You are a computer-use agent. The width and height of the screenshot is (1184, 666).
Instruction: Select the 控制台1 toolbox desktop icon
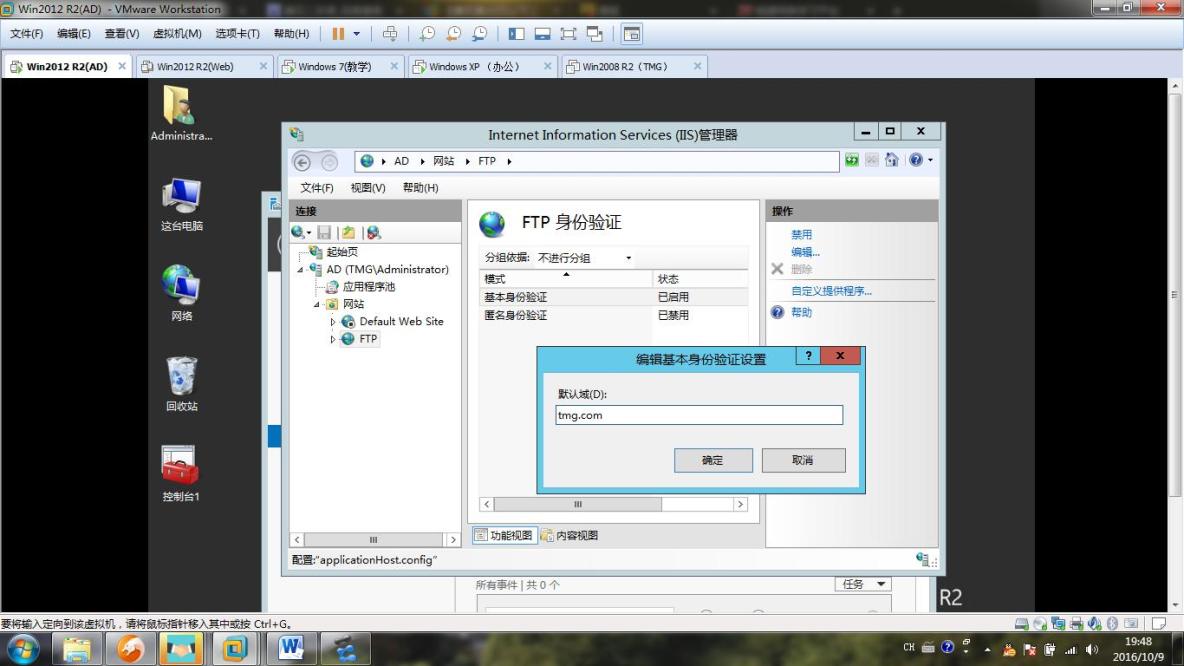point(181,473)
